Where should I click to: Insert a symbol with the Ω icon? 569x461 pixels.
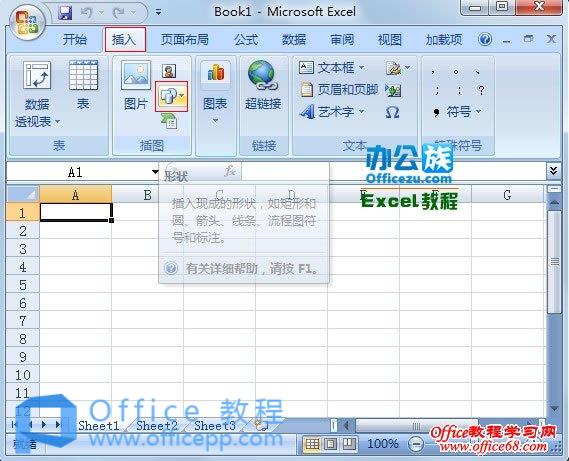coord(392,113)
